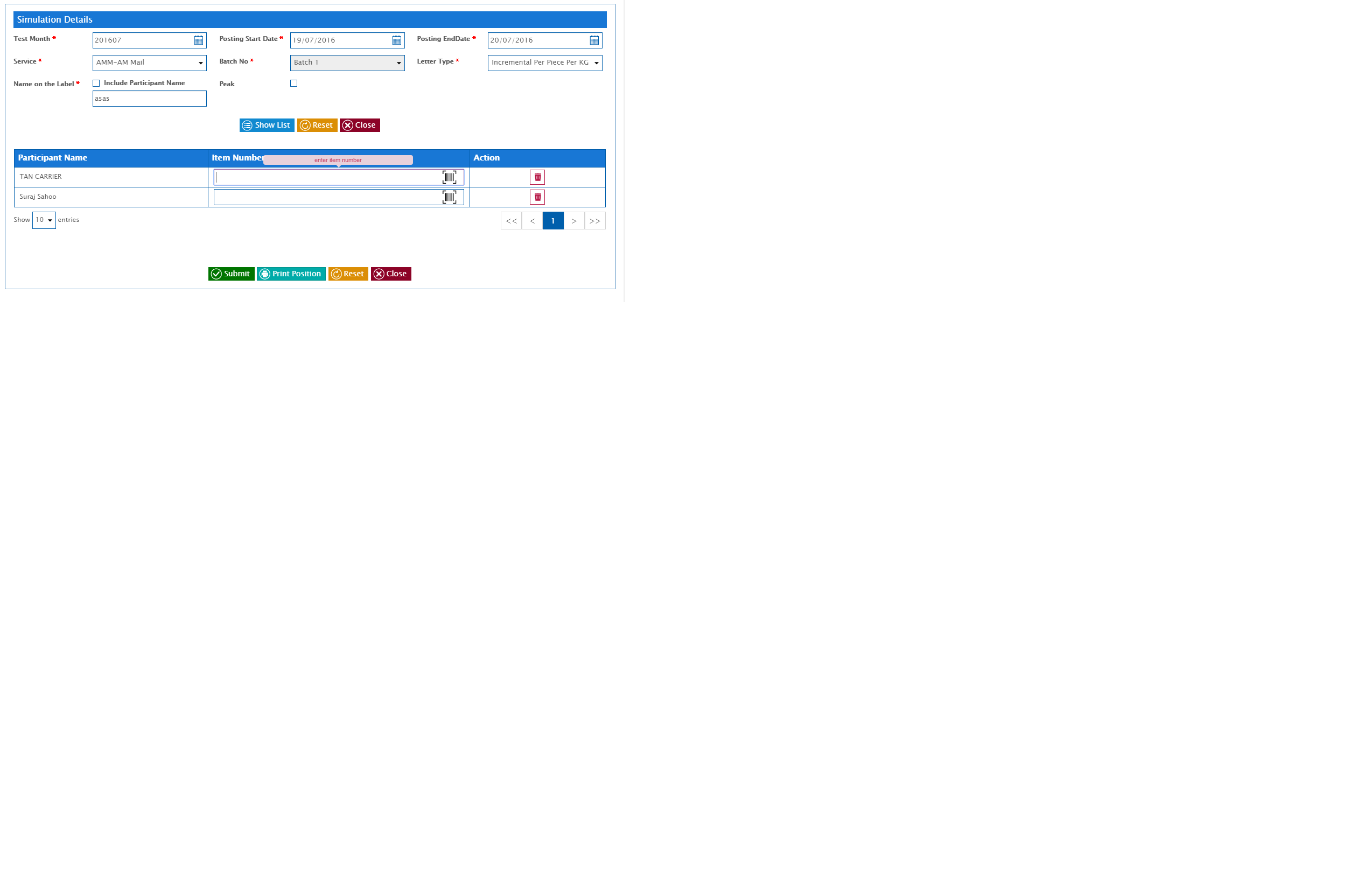Click barcode scan icon in TAN CARRIER row

[x=449, y=177]
